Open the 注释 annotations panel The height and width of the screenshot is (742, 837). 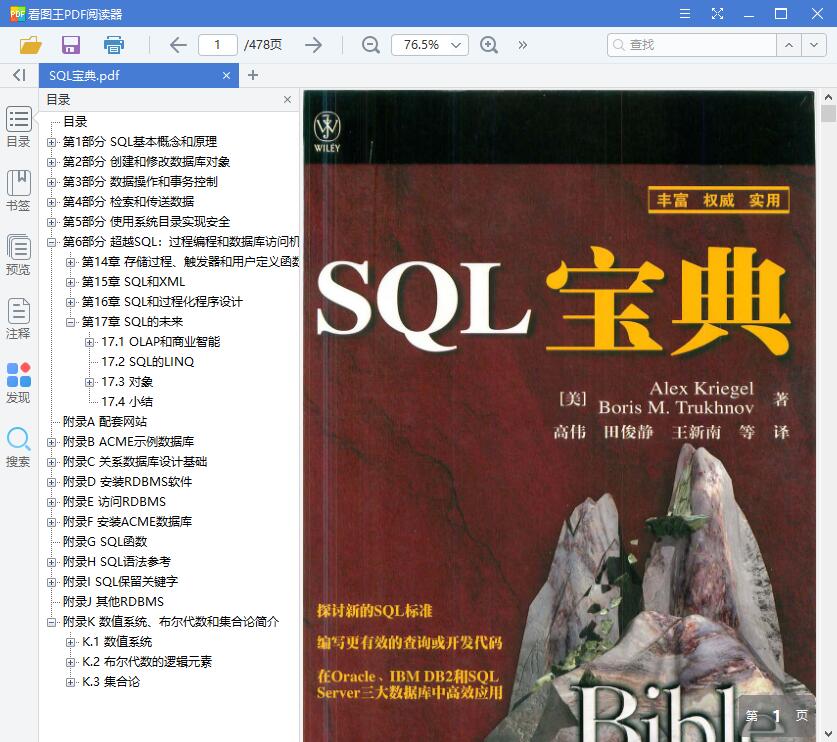18,319
